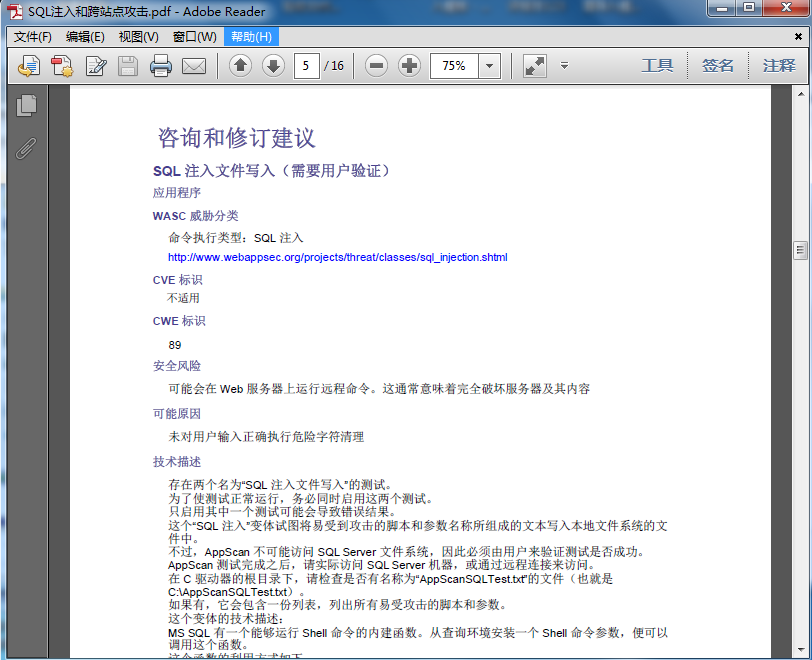Click the 安全风险 section label
This screenshot has height=660, width=812.
pos(177,366)
